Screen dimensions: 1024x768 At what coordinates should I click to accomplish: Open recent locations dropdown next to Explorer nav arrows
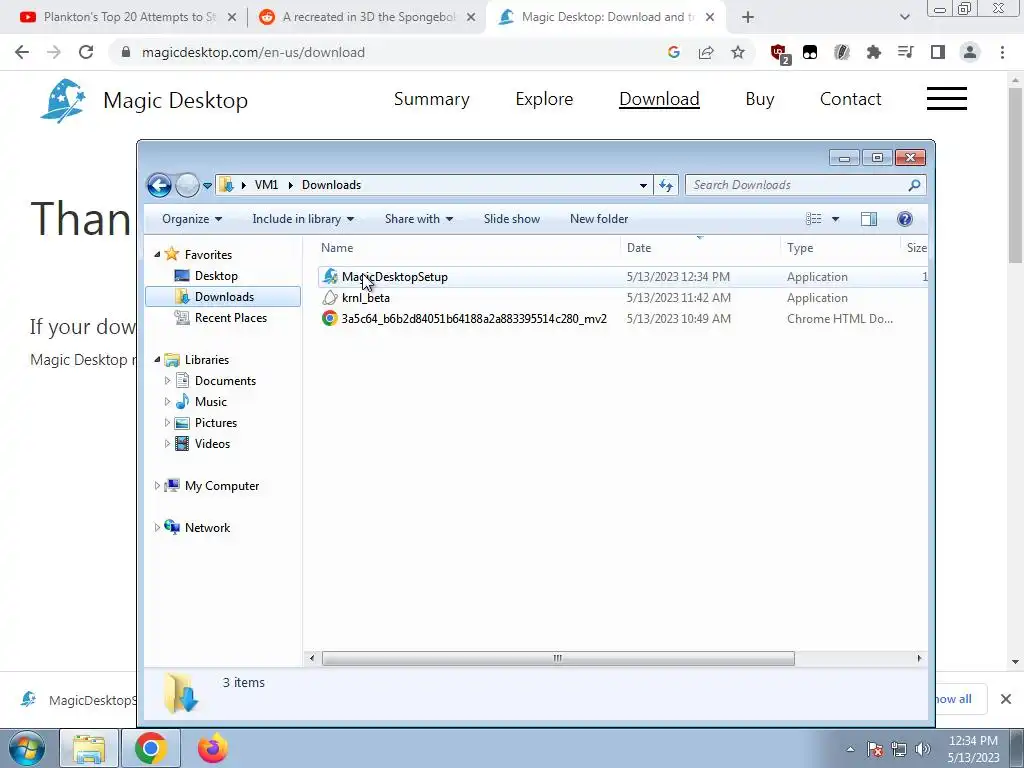[x=208, y=185]
